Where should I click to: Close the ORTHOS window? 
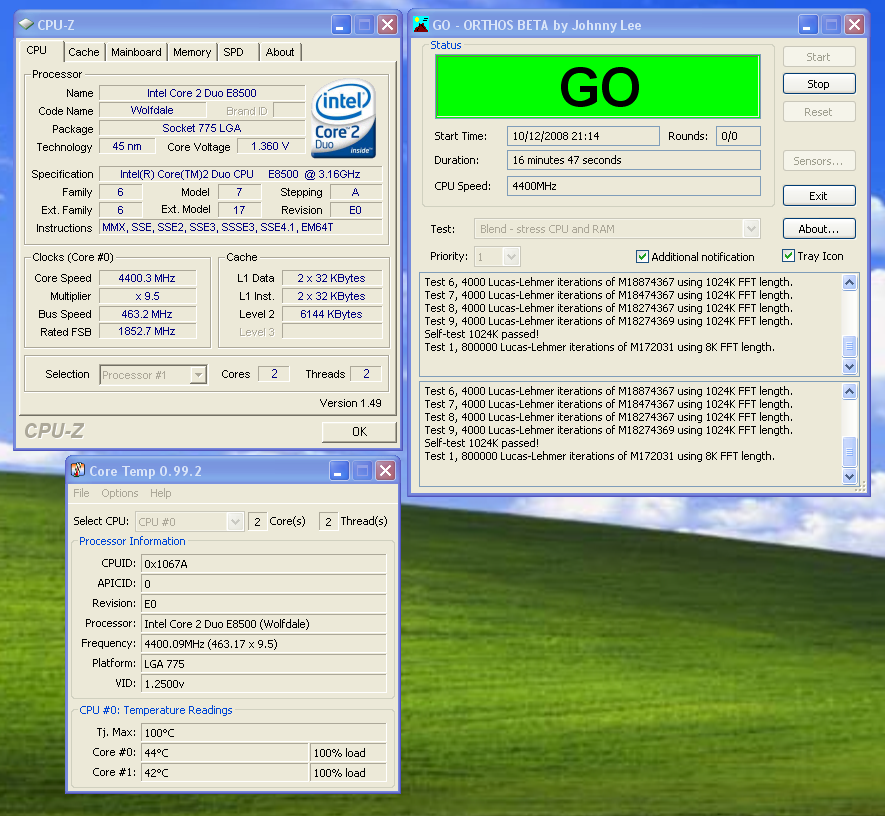[x=855, y=25]
